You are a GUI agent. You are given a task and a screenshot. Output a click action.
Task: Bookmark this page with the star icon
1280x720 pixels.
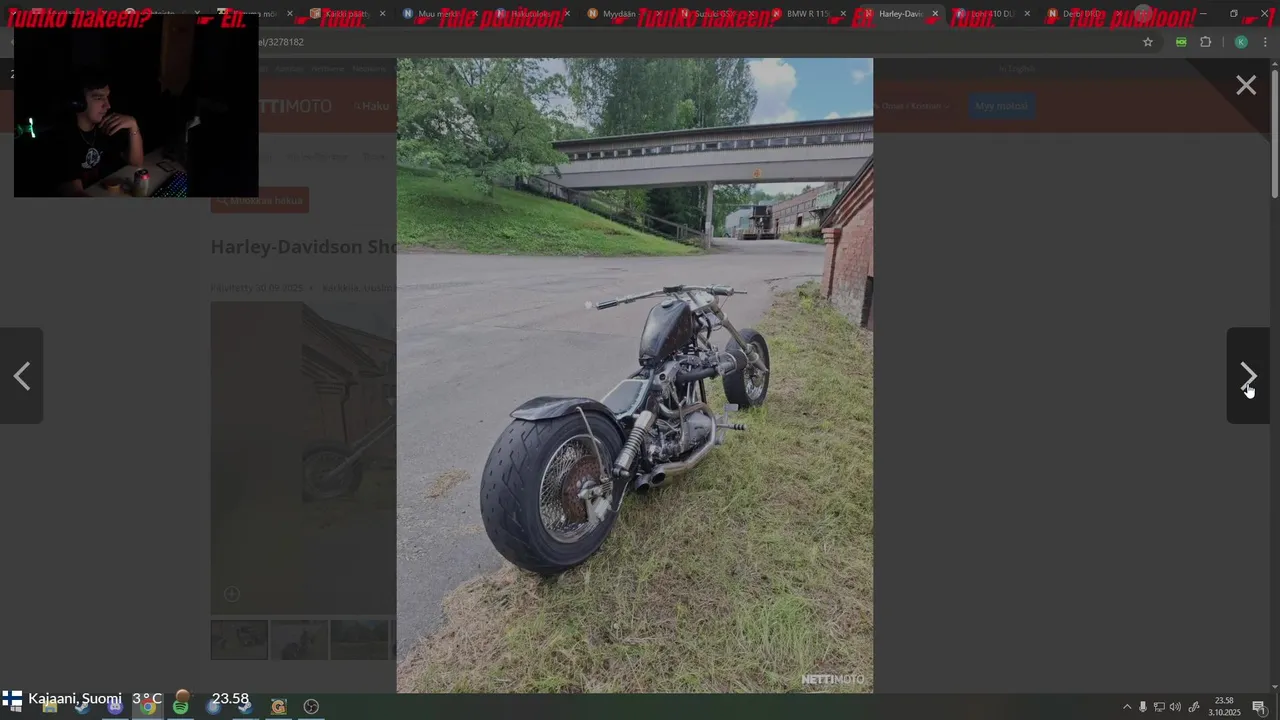tap(1148, 42)
